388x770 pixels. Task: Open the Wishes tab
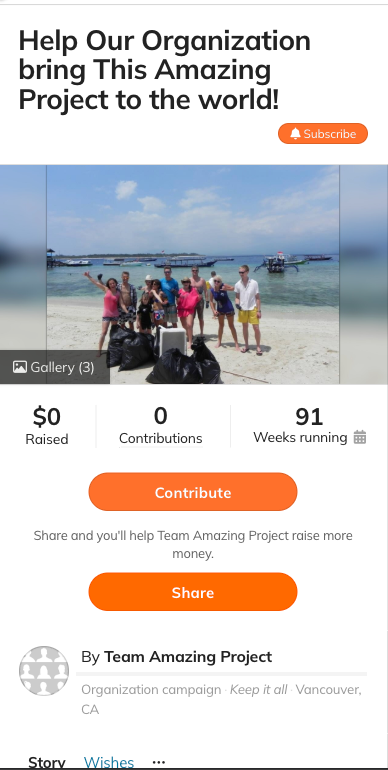click(x=109, y=763)
